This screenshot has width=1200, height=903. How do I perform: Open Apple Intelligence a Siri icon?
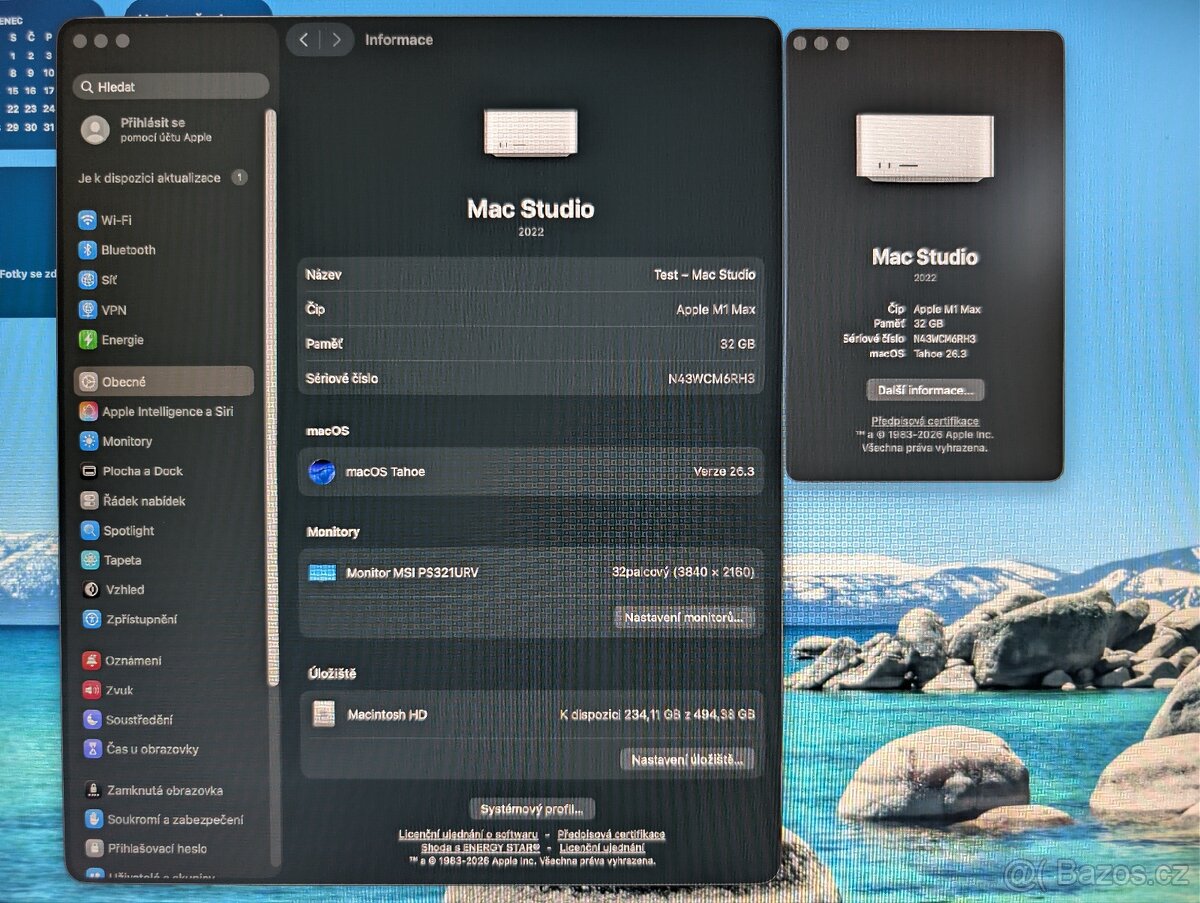coord(90,411)
